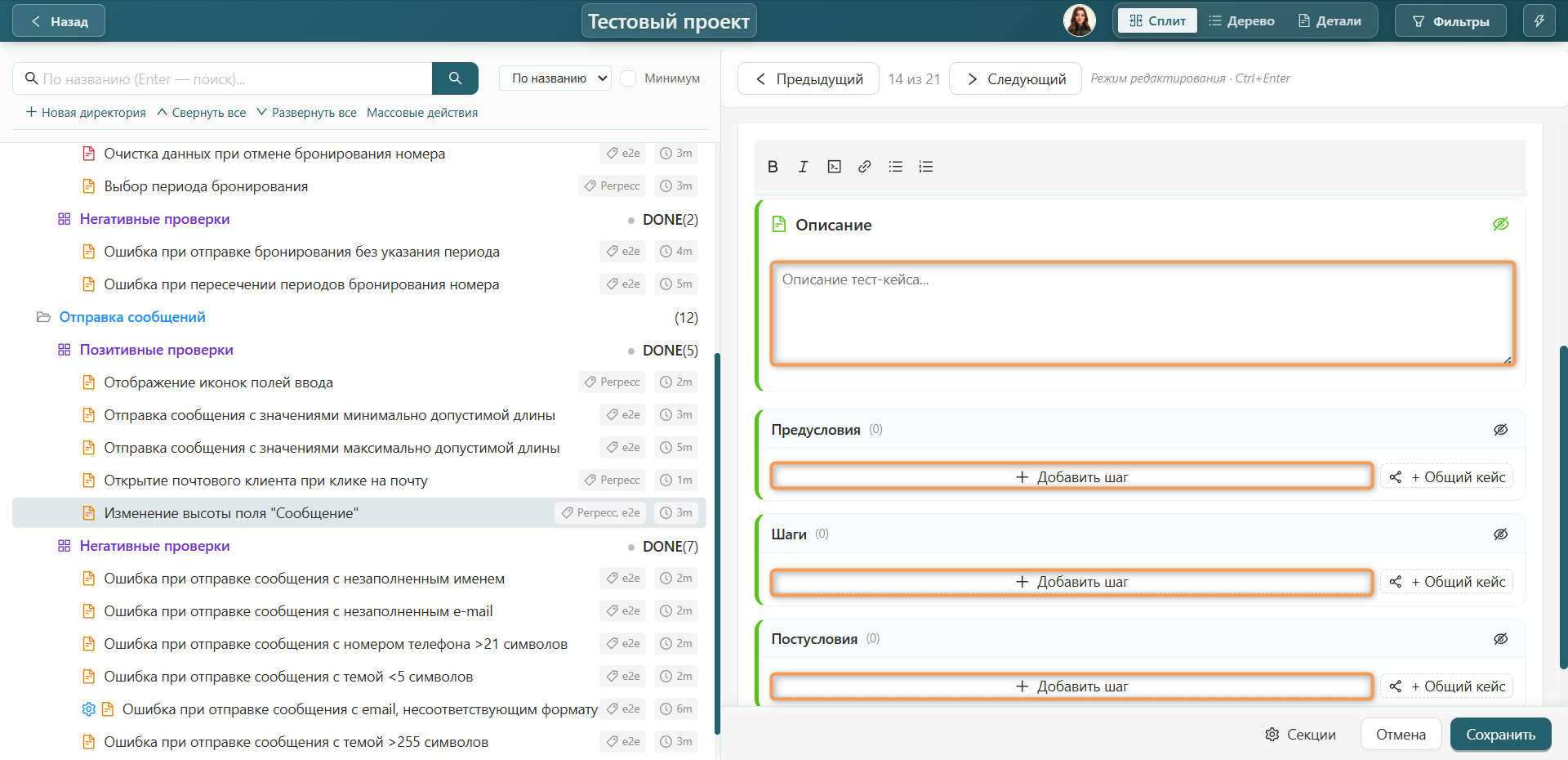This screenshot has width=1568, height=760.
Task: Toggle visibility of Описание section
Action: pos(1501,224)
